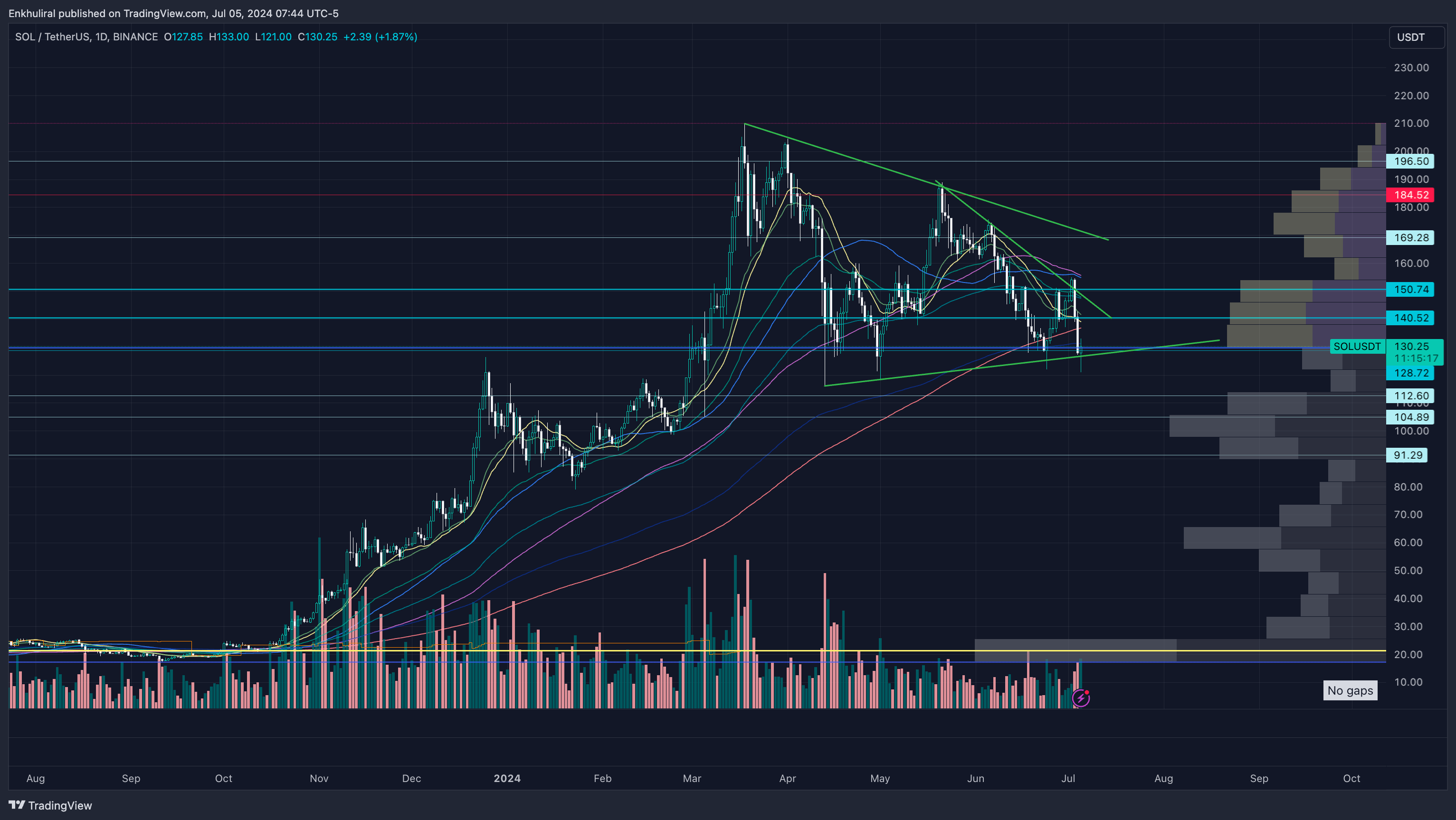Click the 169.28 price level label
The width and height of the screenshot is (1456, 820).
point(1411,237)
